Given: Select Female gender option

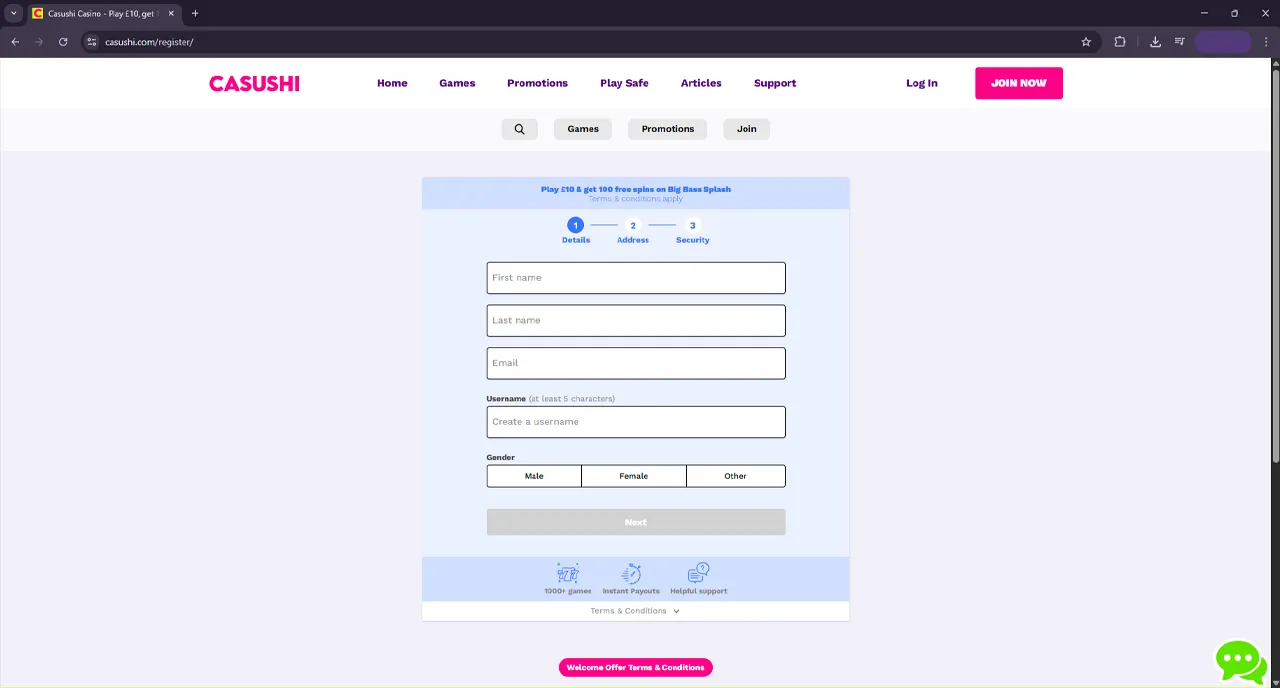Looking at the screenshot, I should pos(633,476).
